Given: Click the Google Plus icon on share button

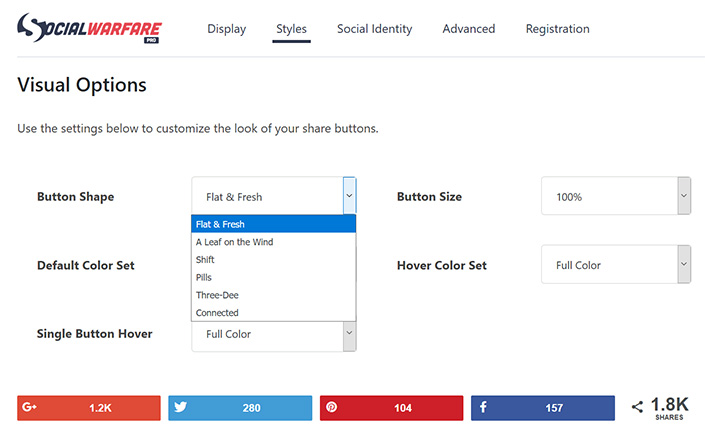Looking at the screenshot, I should [x=29, y=407].
